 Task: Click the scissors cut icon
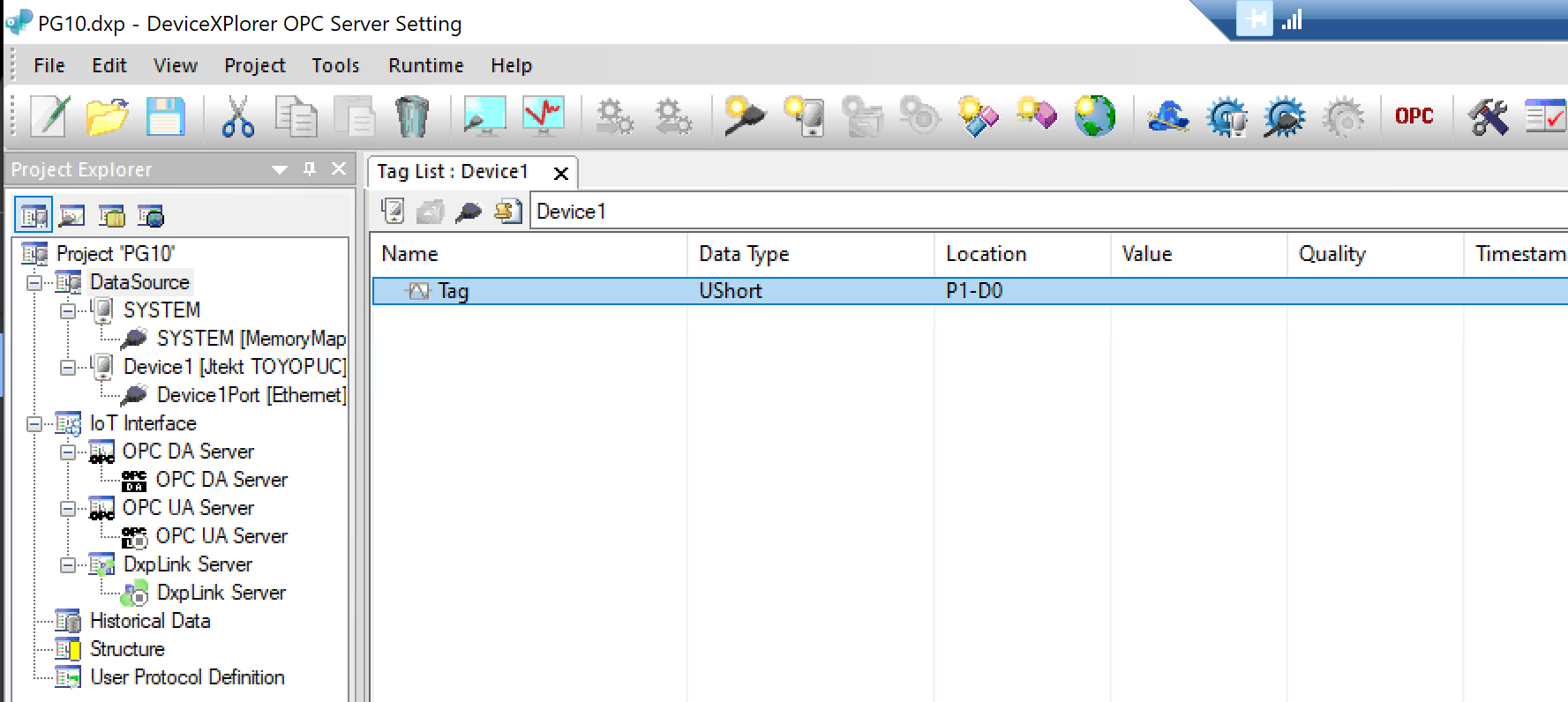[237, 116]
